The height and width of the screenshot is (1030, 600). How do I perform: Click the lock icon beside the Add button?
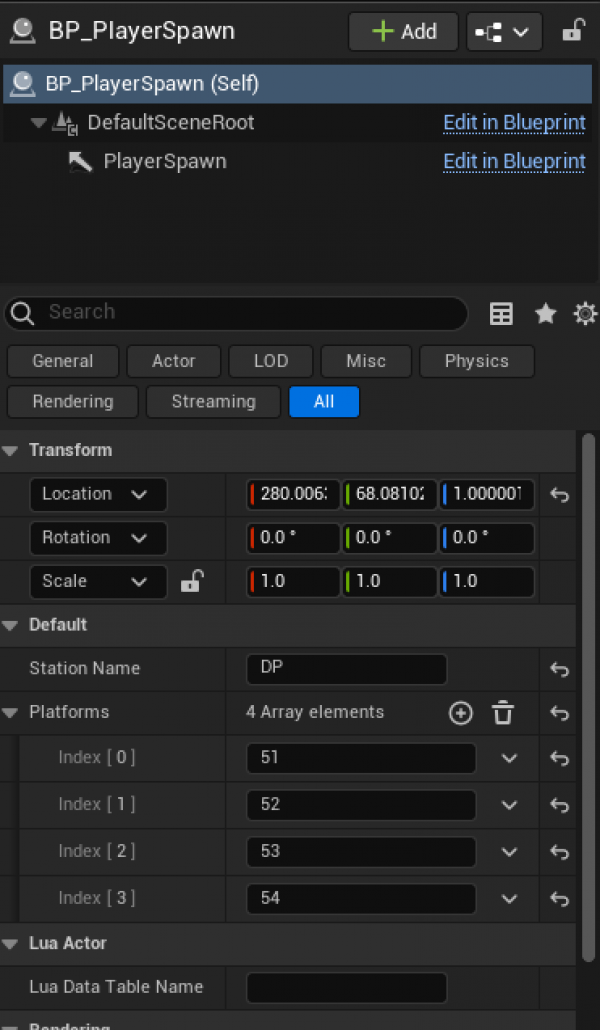click(573, 31)
